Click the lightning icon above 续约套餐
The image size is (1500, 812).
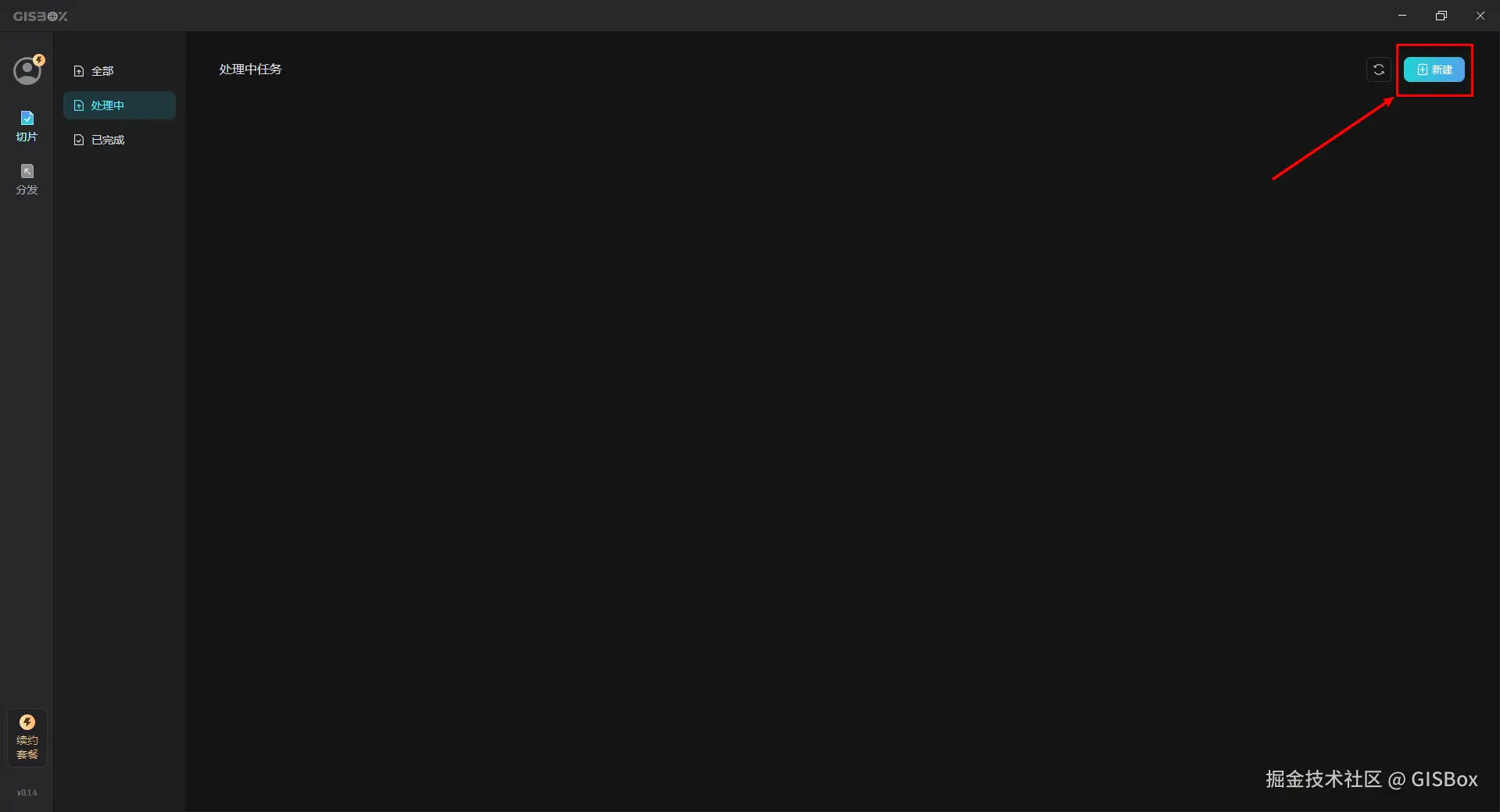point(27,722)
